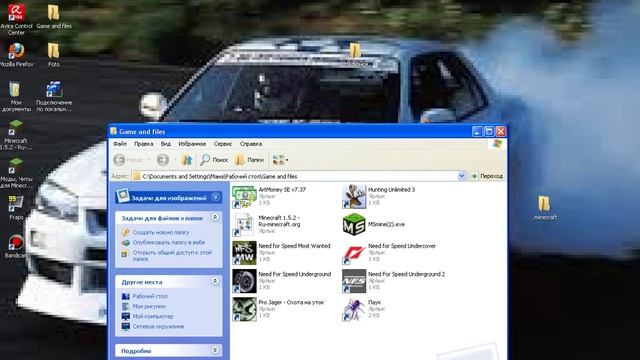Maximize the Game and files window
The height and width of the screenshot is (360, 640).
click(489, 131)
